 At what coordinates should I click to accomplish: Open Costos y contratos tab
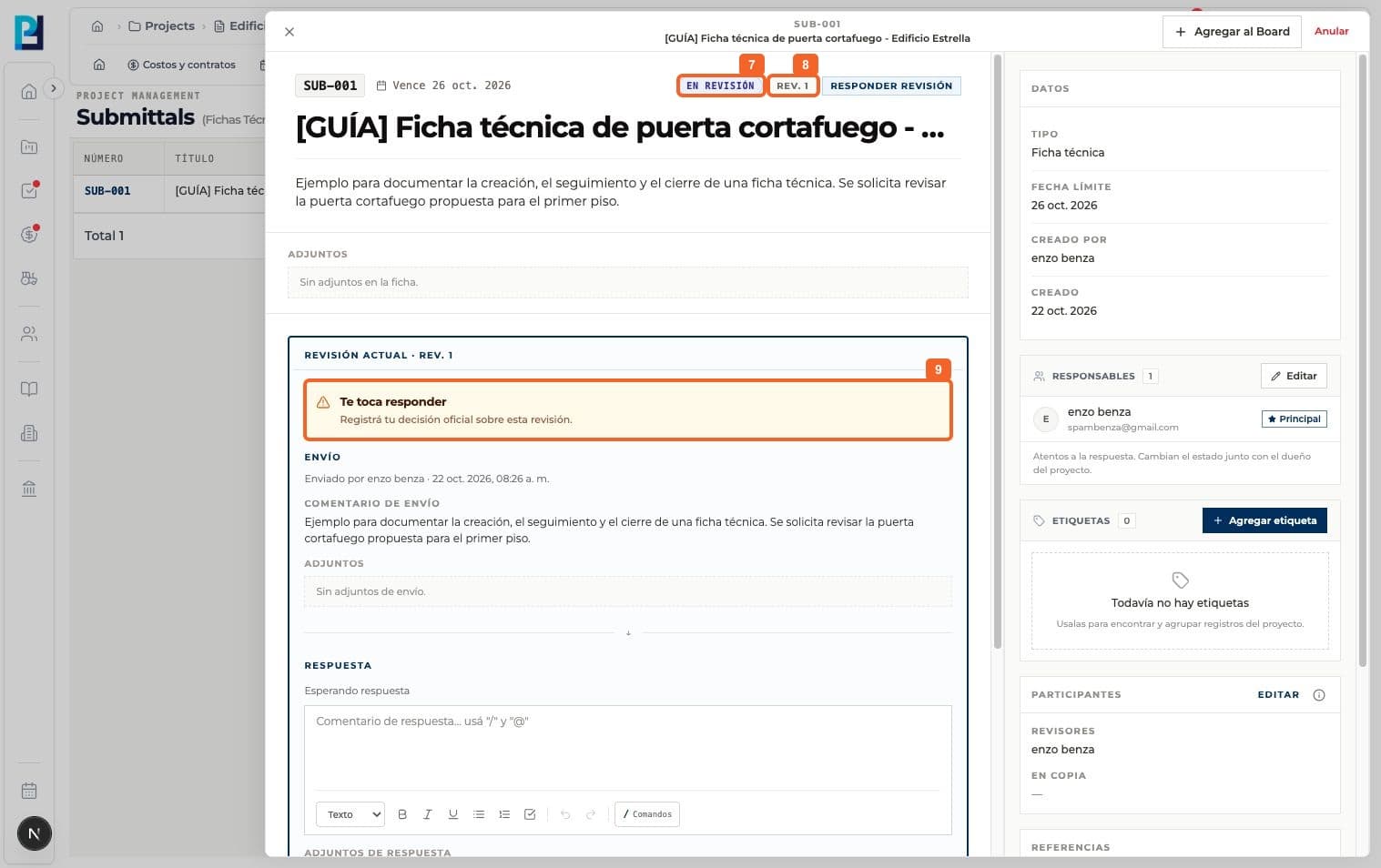pos(181,65)
